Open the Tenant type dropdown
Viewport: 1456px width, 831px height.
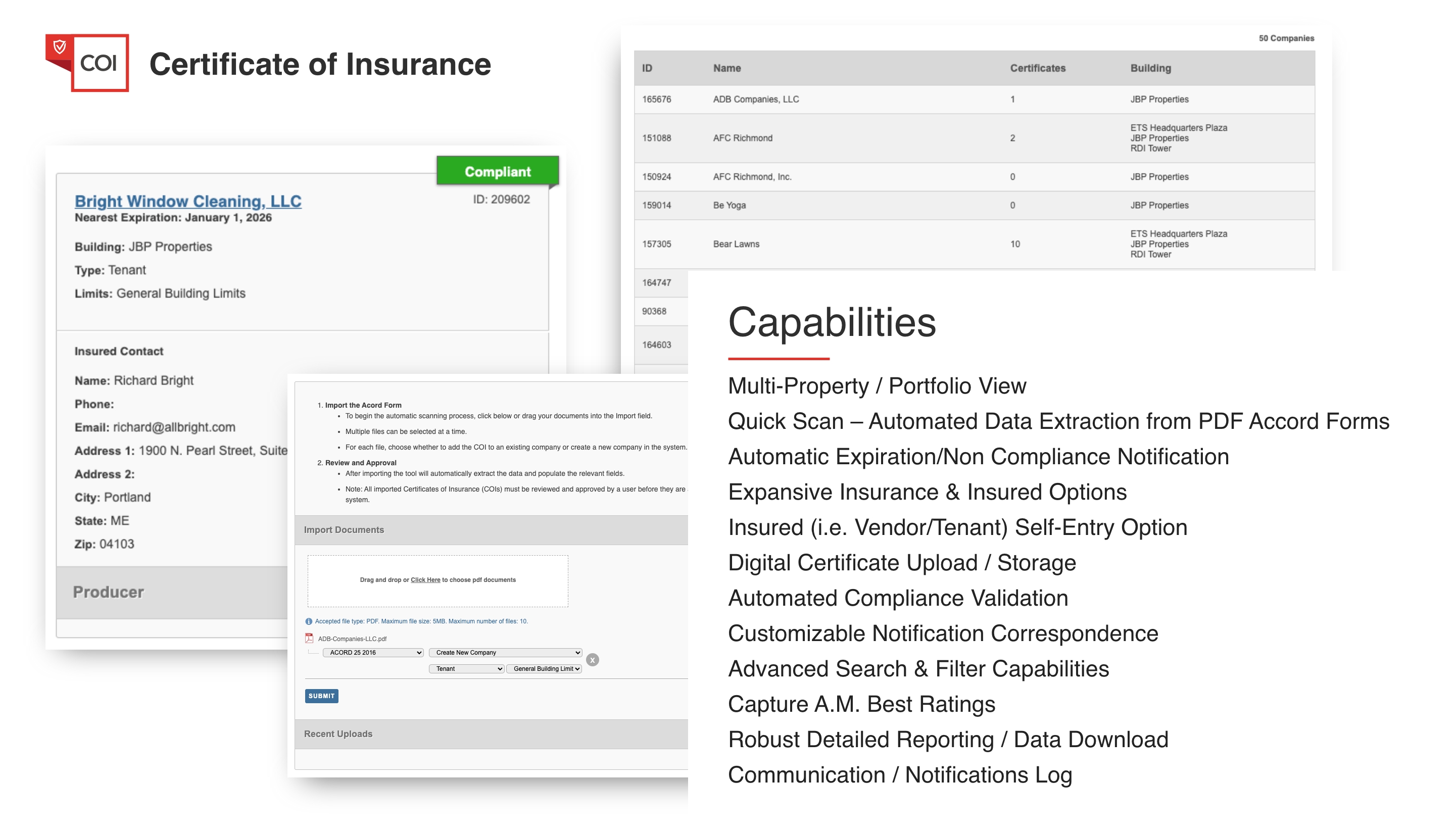466,668
